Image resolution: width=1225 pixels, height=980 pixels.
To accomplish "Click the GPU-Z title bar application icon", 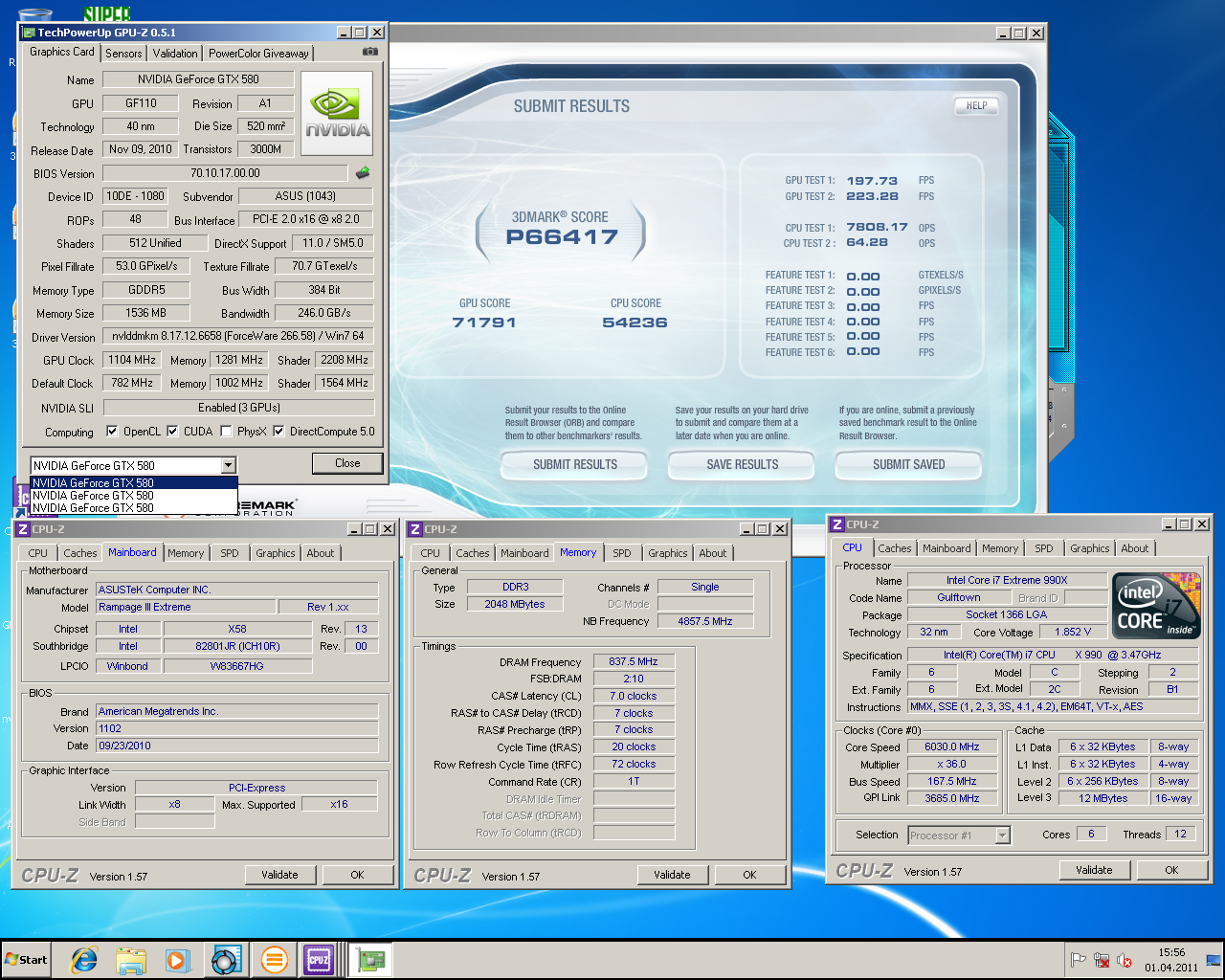I will tap(29, 33).
